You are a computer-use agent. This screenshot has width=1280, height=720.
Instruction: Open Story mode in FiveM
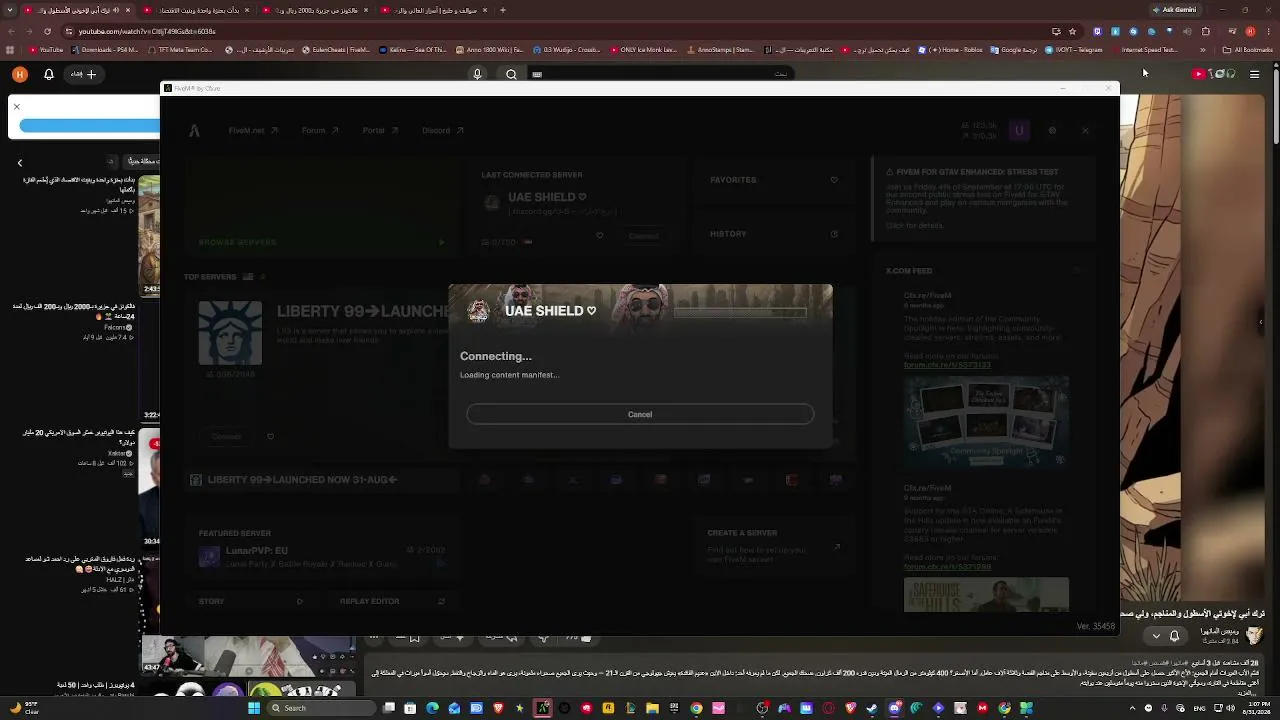pos(250,601)
